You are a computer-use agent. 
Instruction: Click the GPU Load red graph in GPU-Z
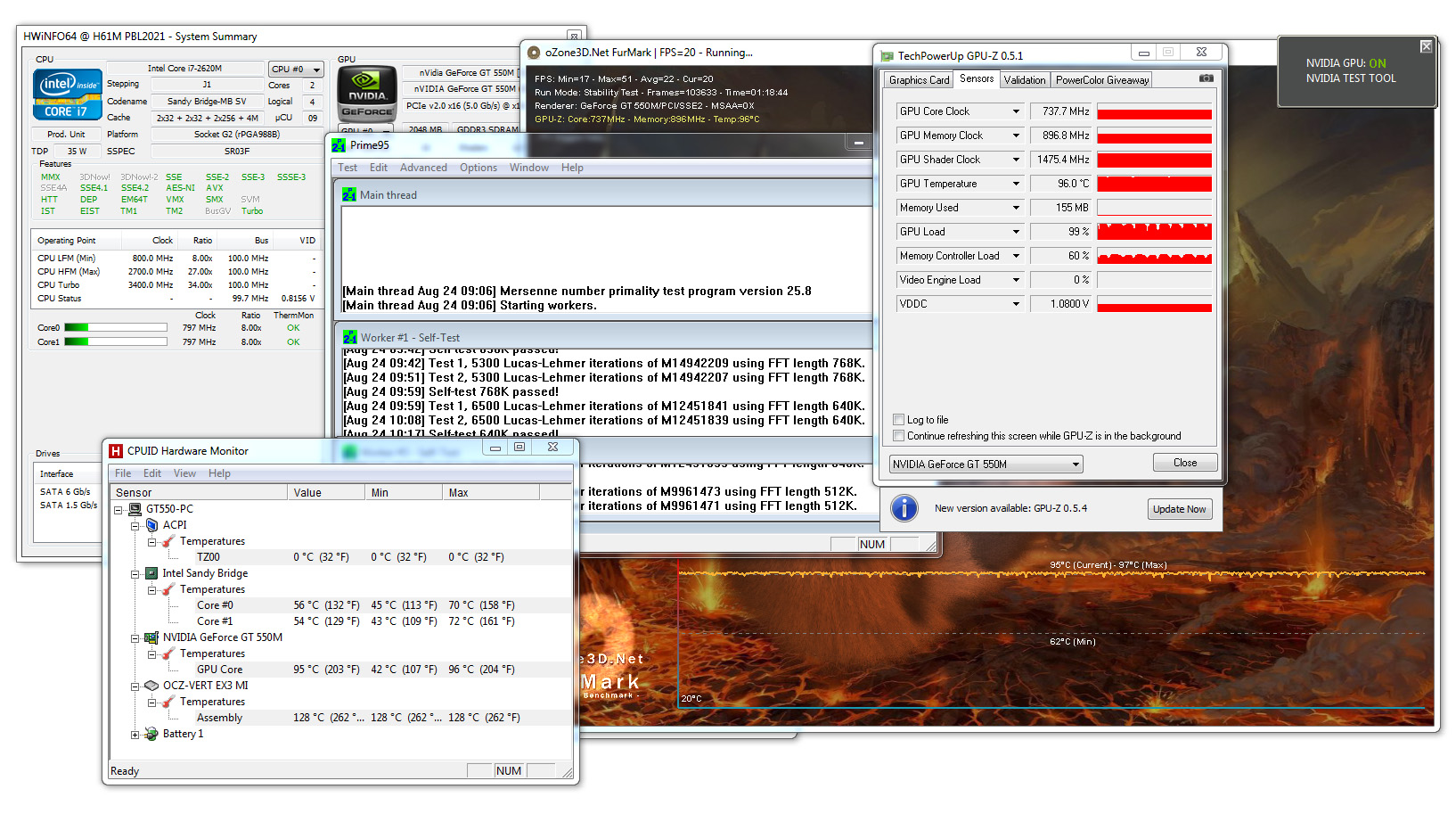coord(1154,232)
